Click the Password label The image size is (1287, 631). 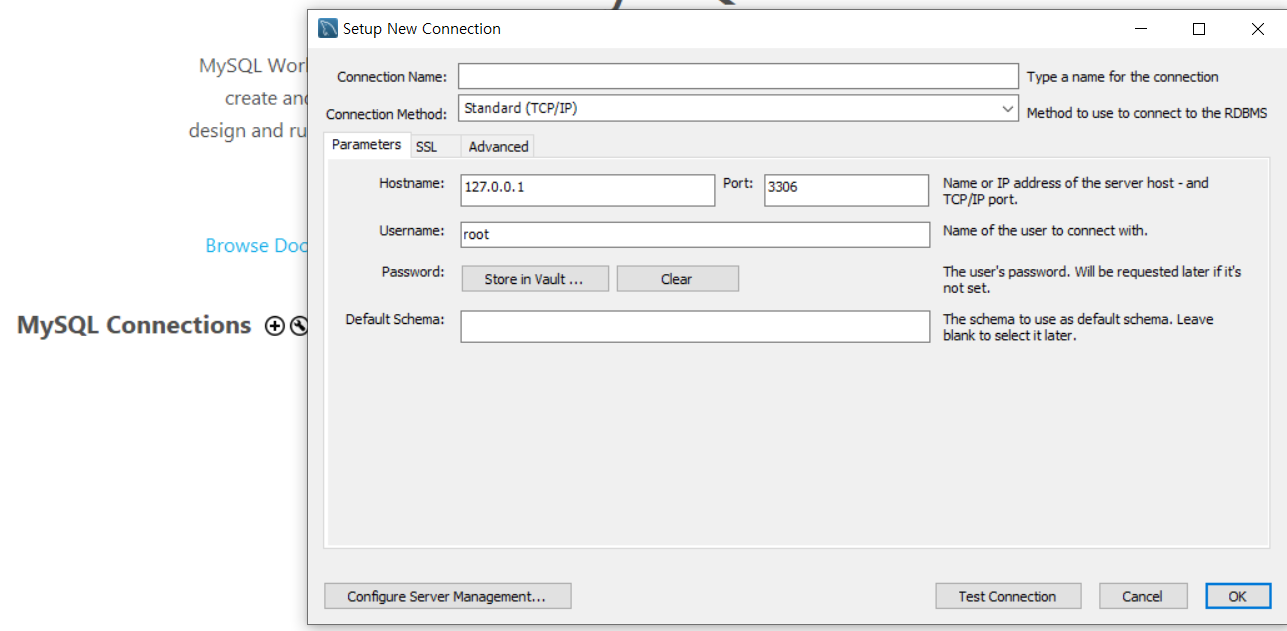[412, 272]
